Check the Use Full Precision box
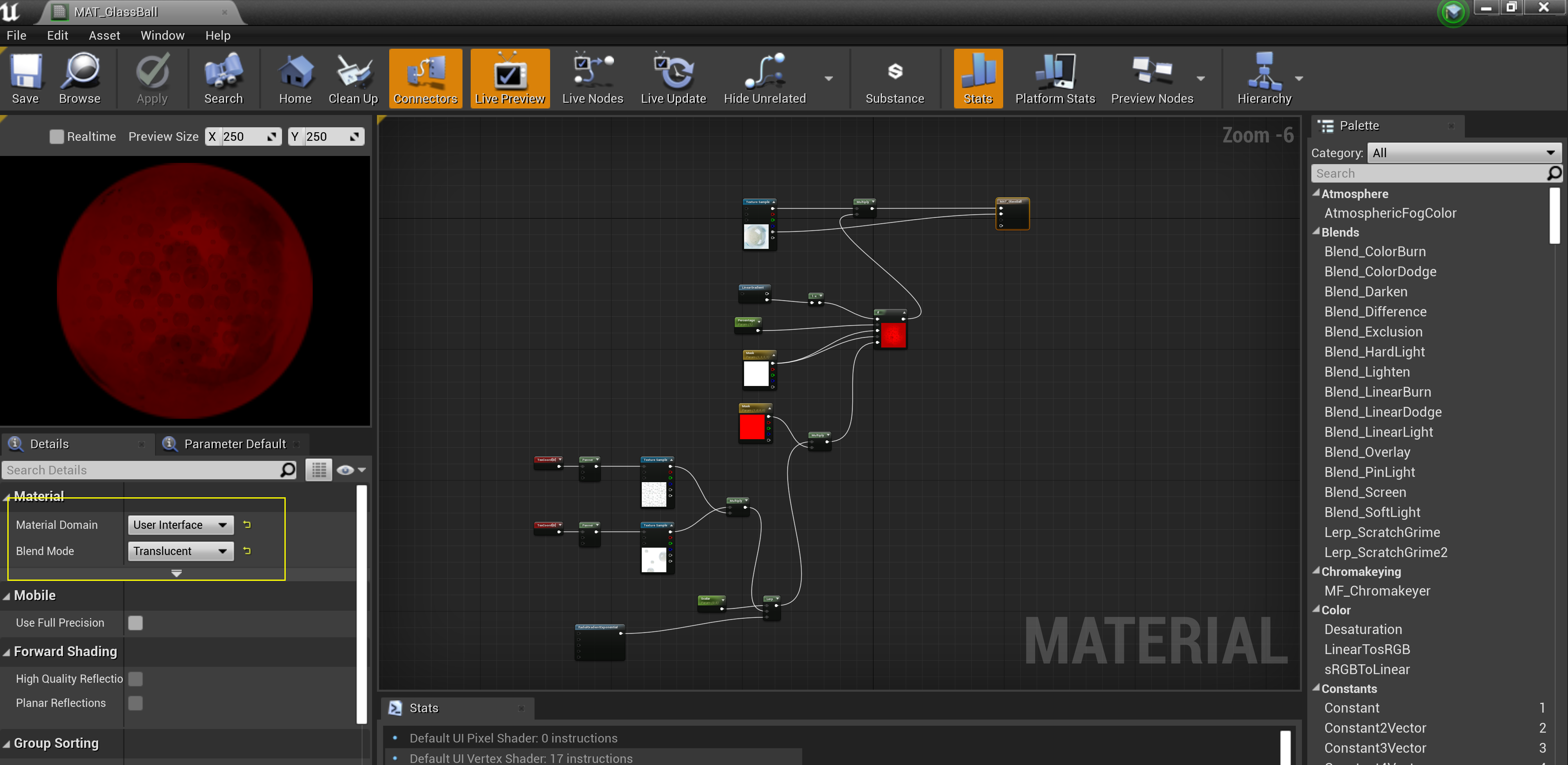 (x=135, y=623)
